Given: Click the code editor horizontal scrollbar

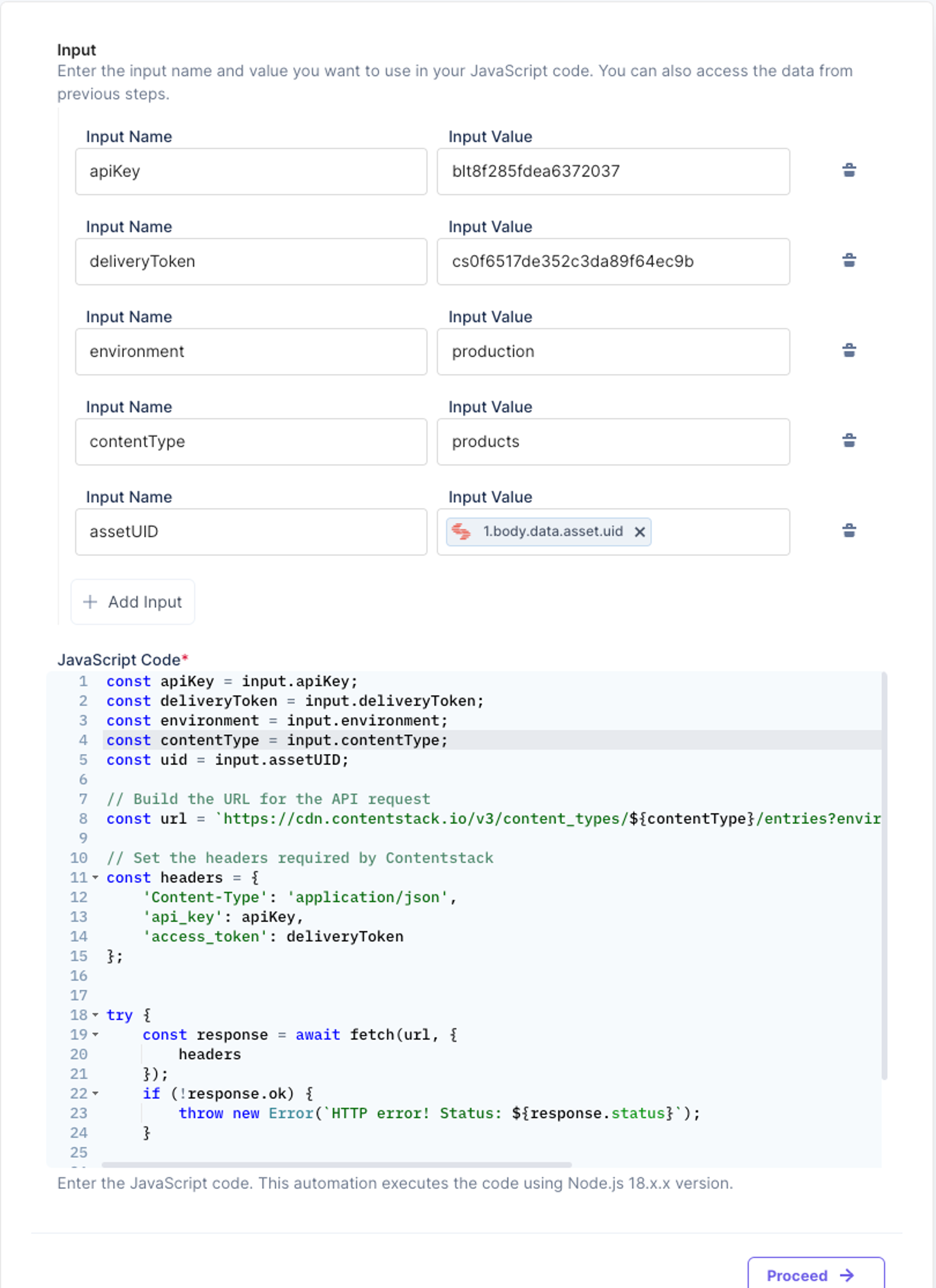Looking at the screenshot, I should pos(336,1165).
